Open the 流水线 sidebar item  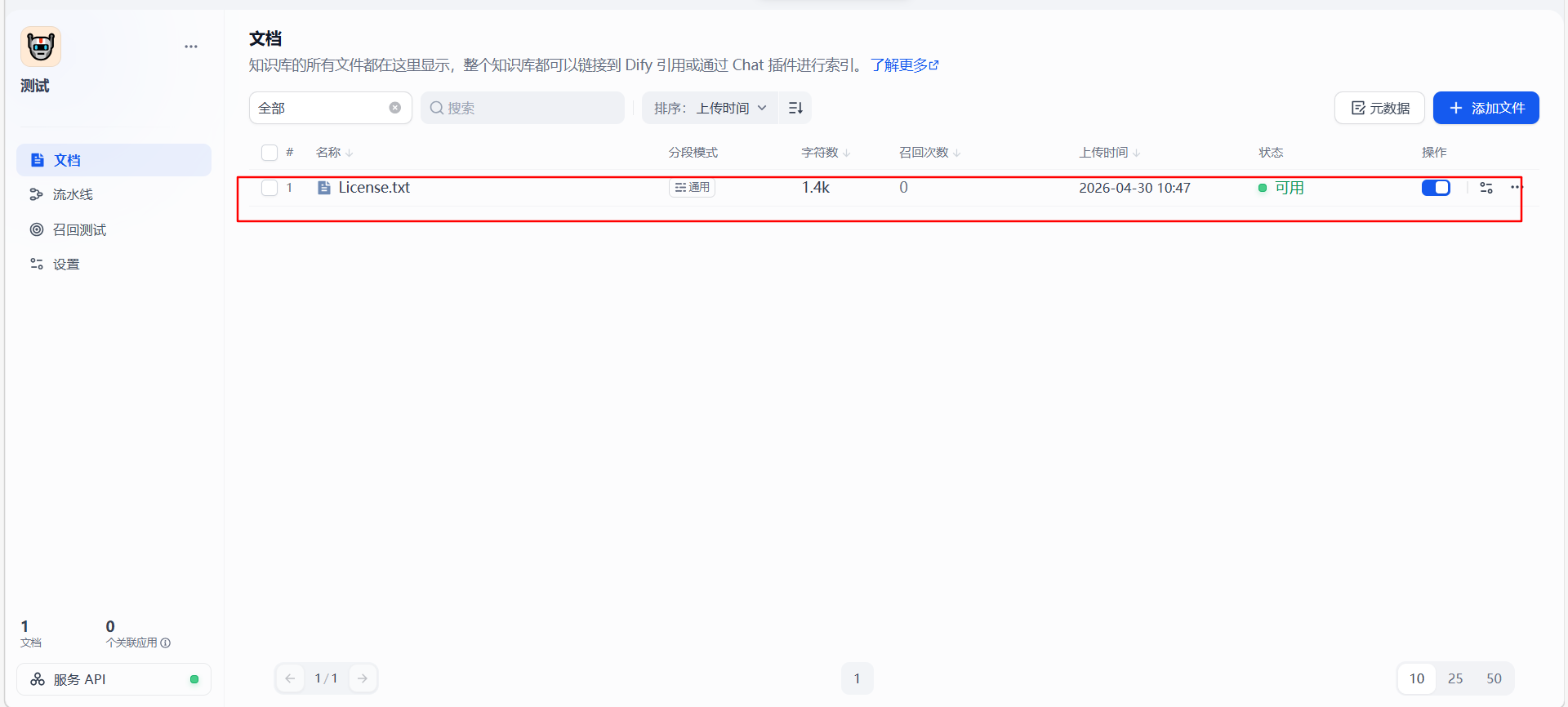pyautogui.click(x=114, y=194)
